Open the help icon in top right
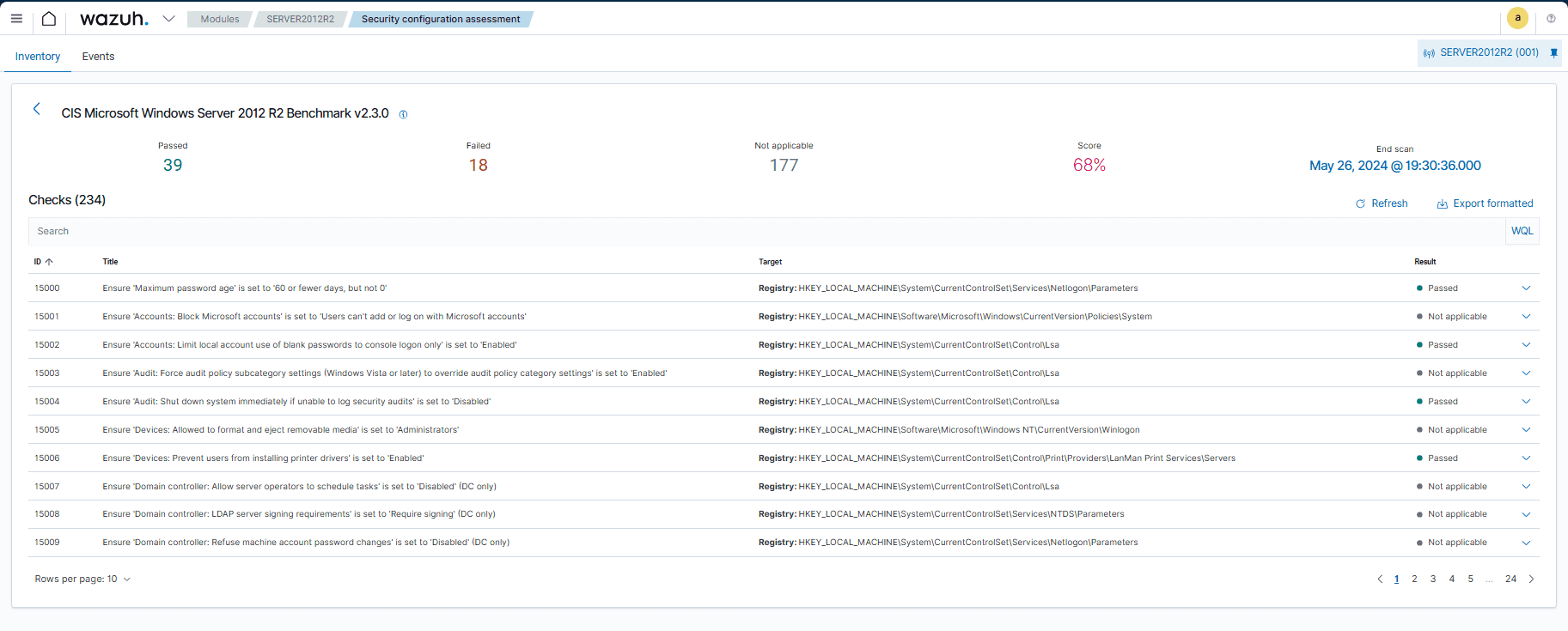The image size is (1568, 631). click(1551, 18)
